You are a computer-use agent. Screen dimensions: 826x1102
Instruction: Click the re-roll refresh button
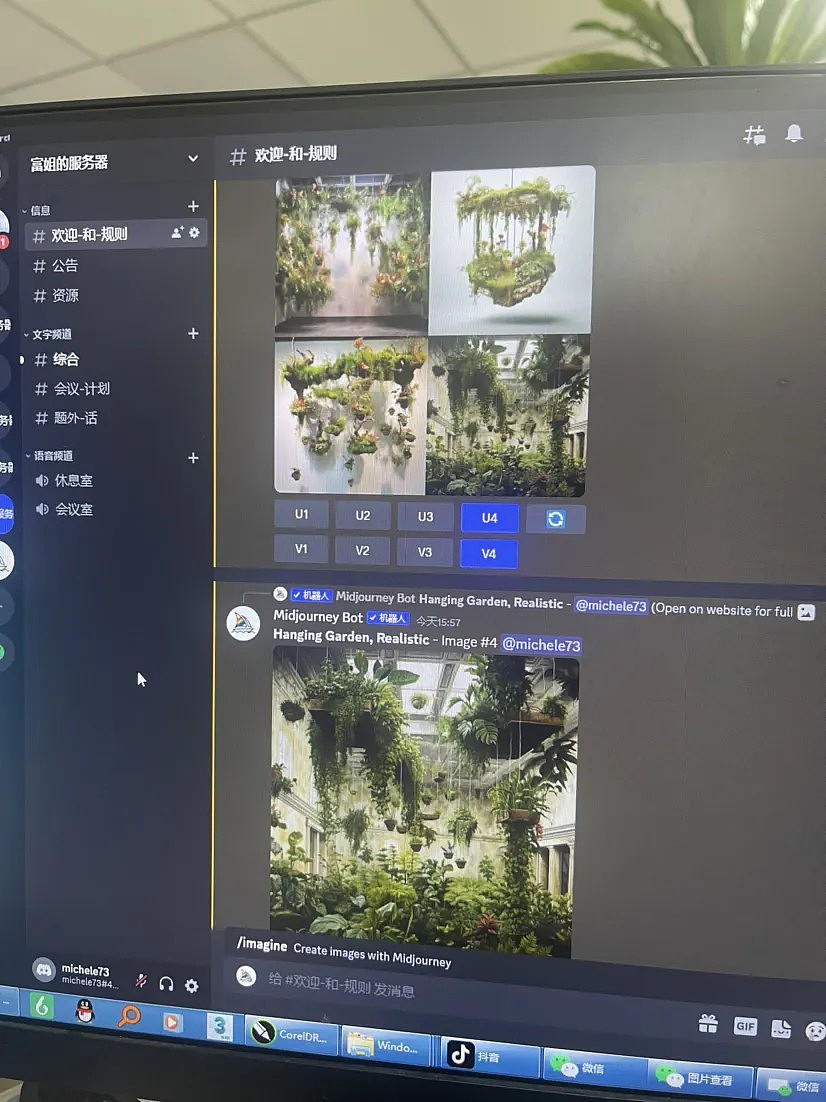(x=555, y=519)
